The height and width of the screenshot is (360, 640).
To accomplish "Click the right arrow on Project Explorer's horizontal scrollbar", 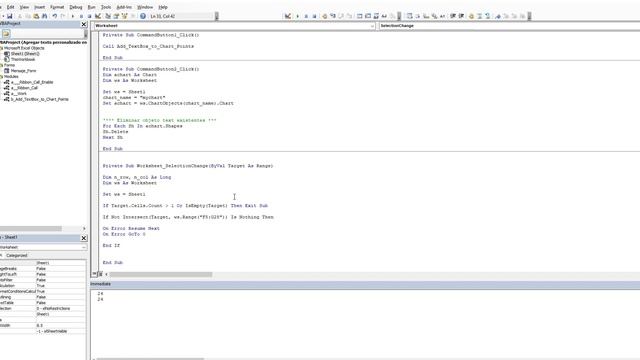I will 84,229.
